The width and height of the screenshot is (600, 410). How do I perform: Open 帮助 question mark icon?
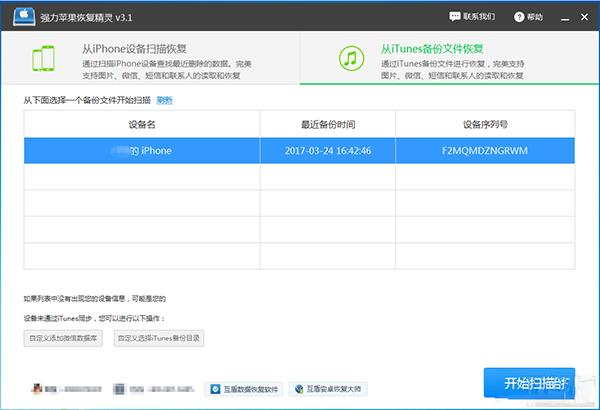pos(518,17)
